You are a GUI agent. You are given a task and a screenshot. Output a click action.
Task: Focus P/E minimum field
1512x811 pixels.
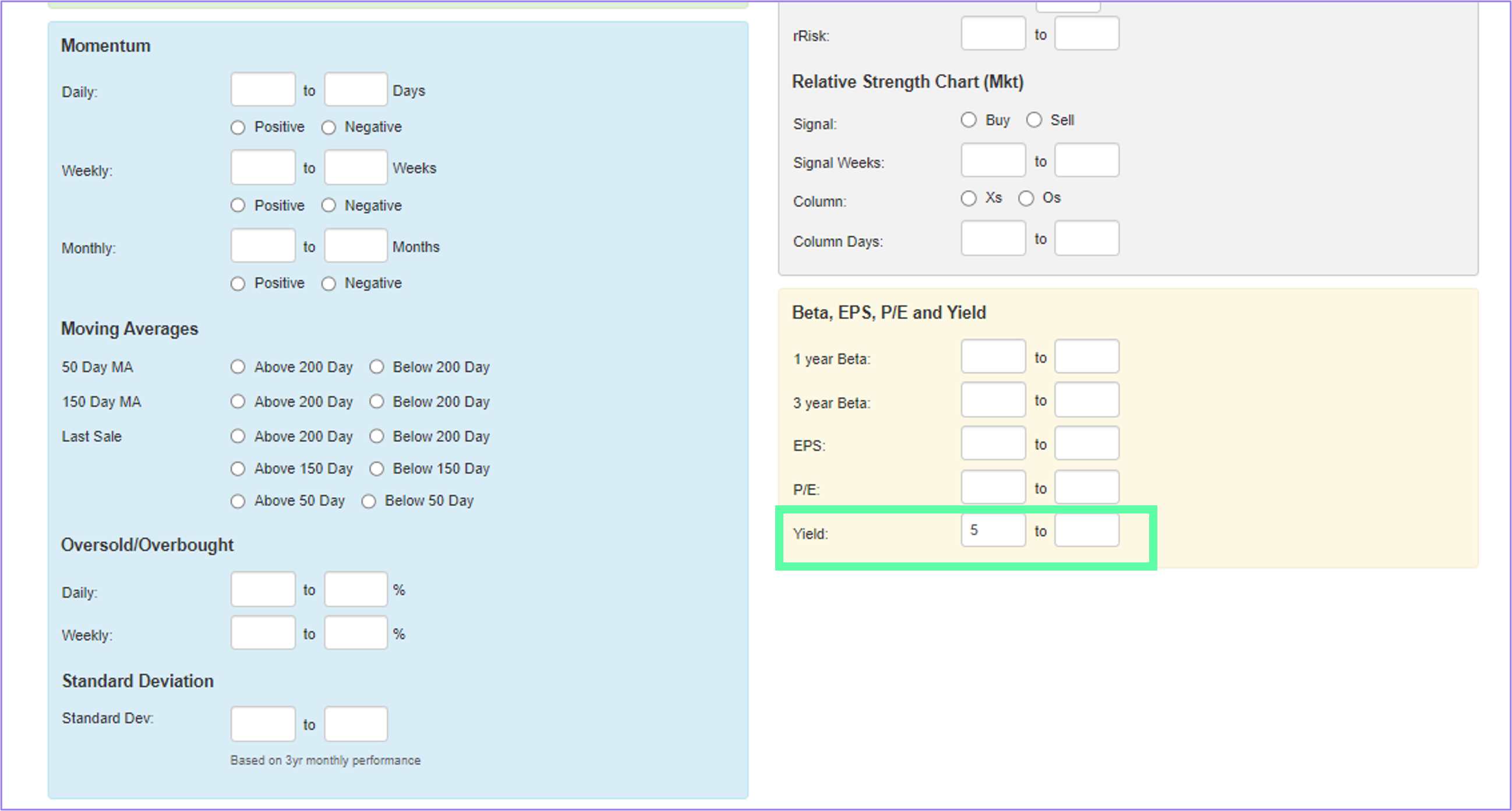click(993, 487)
